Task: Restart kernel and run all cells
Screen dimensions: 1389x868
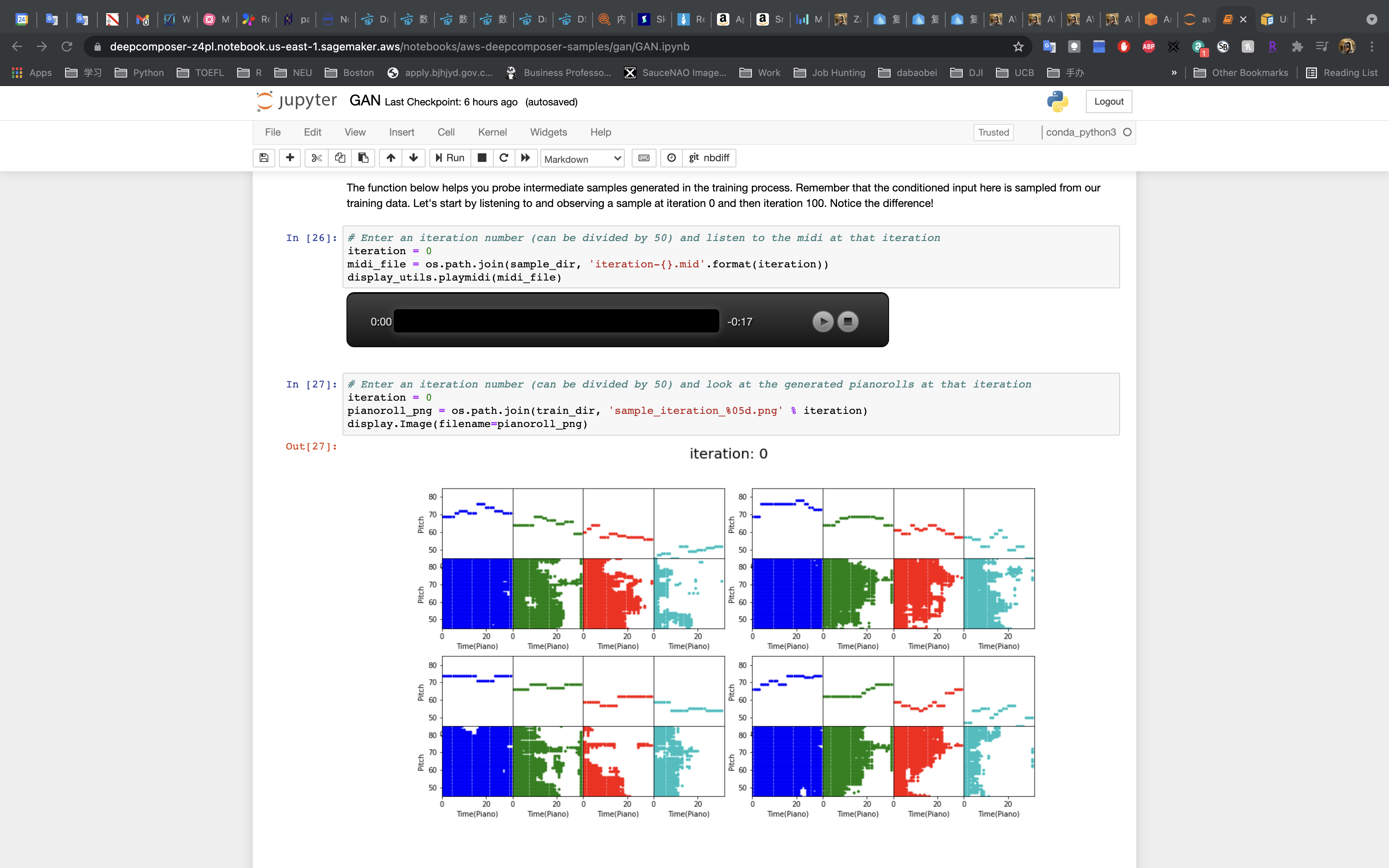Action: coord(525,158)
